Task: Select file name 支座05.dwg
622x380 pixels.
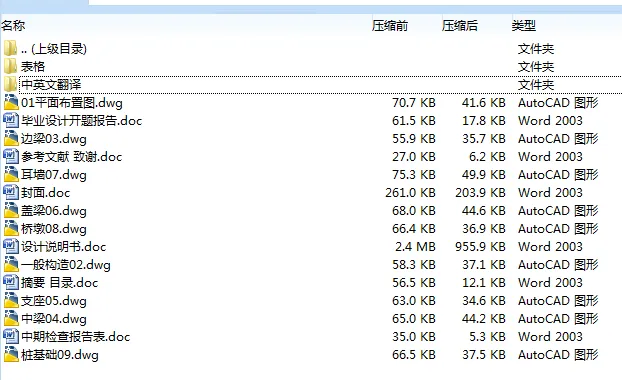Action: (x=54, y=301)
